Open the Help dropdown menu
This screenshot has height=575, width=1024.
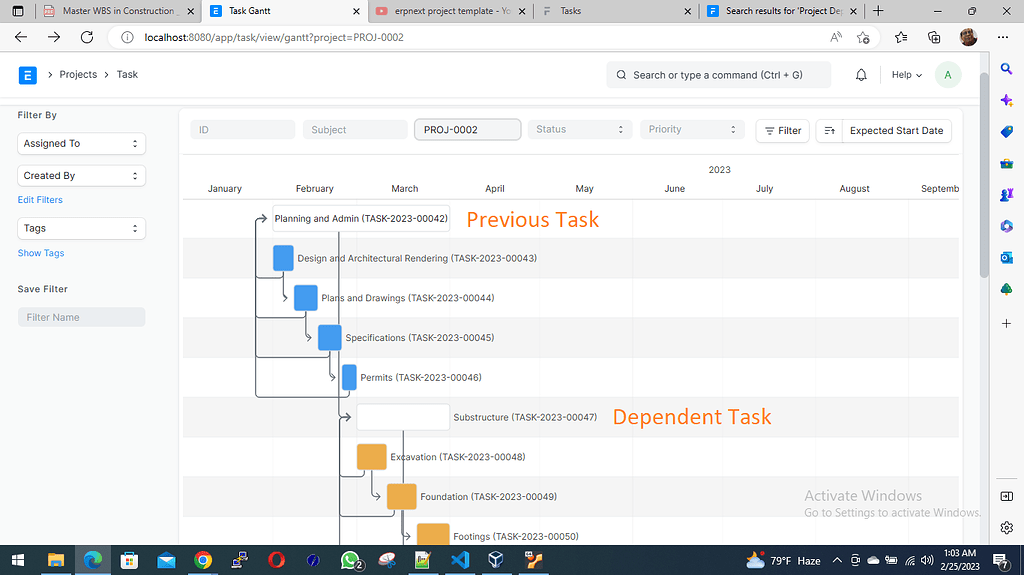(906, 75)
